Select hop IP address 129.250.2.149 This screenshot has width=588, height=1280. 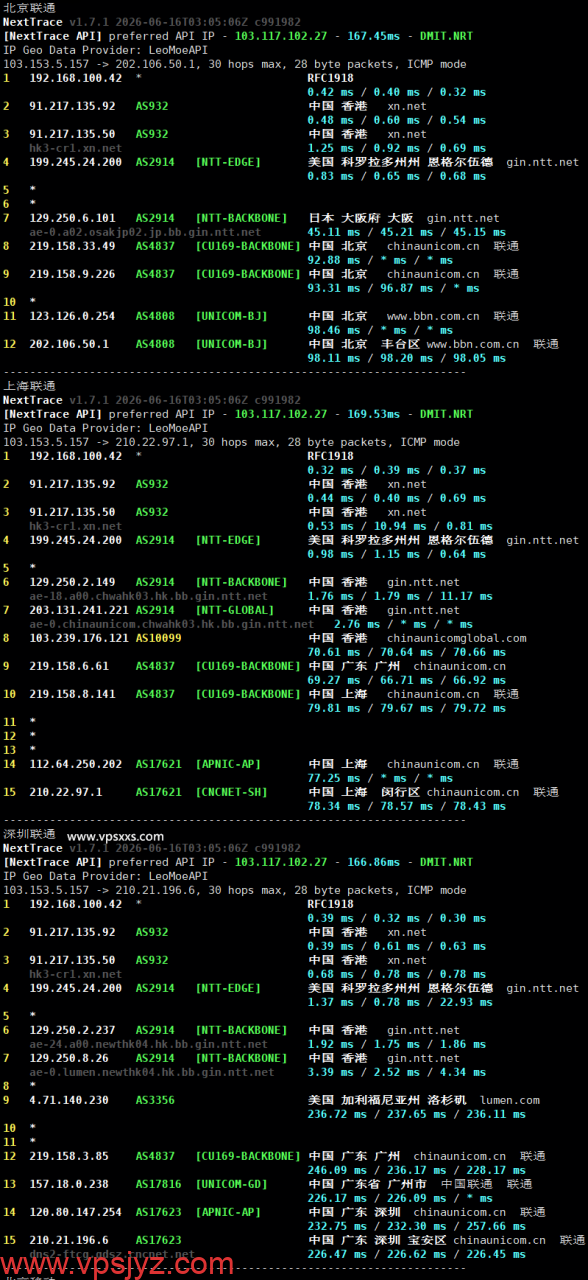72,582
